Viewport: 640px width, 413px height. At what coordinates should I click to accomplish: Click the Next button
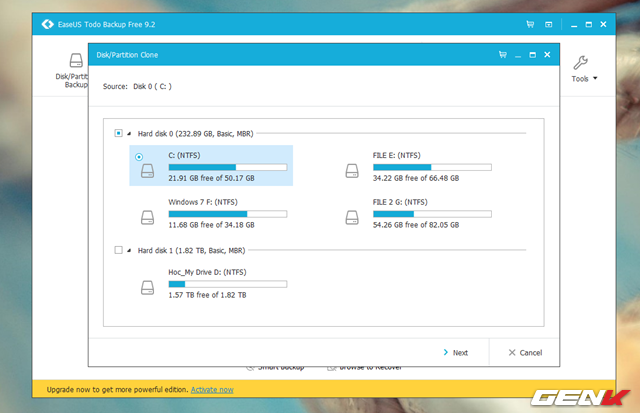point(456,353)
